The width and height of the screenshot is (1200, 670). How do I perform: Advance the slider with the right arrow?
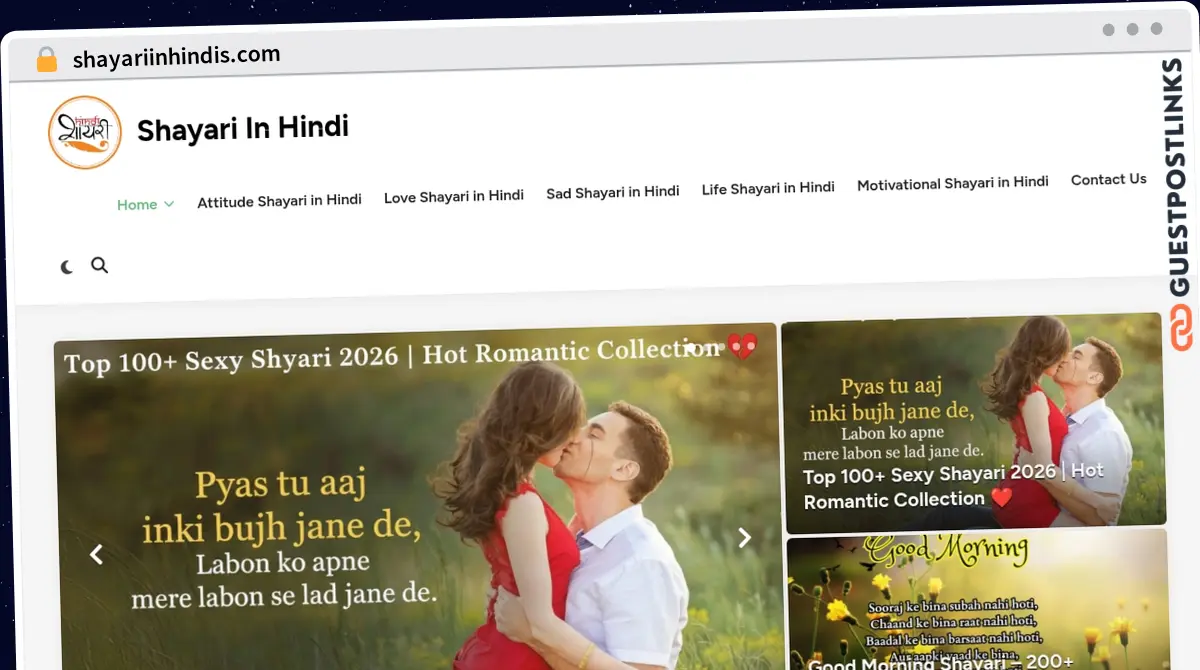[744, 538]
